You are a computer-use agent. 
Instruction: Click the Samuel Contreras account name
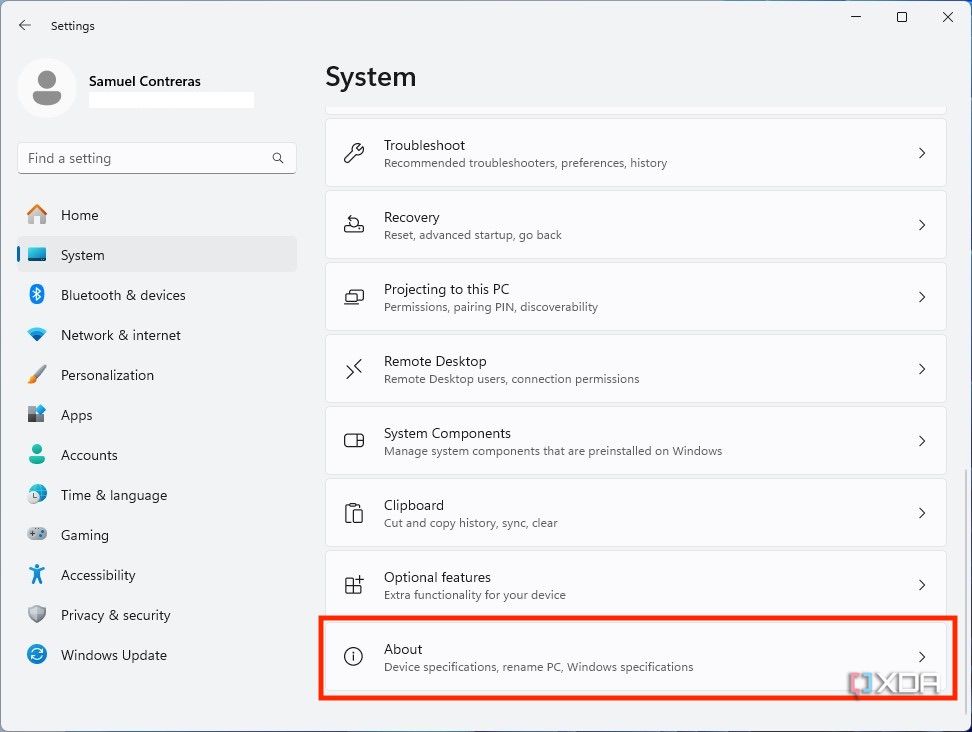pos(144,81)
